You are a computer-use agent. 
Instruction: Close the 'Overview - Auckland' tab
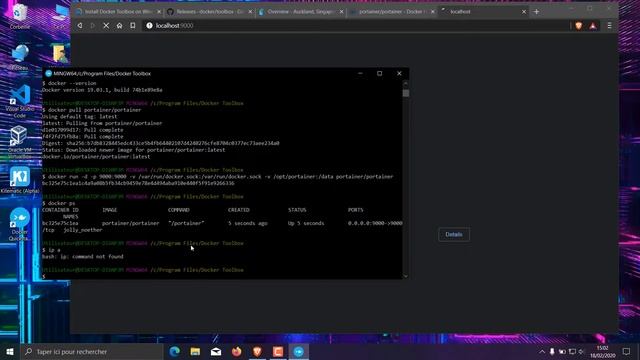[x=342, y=12]
